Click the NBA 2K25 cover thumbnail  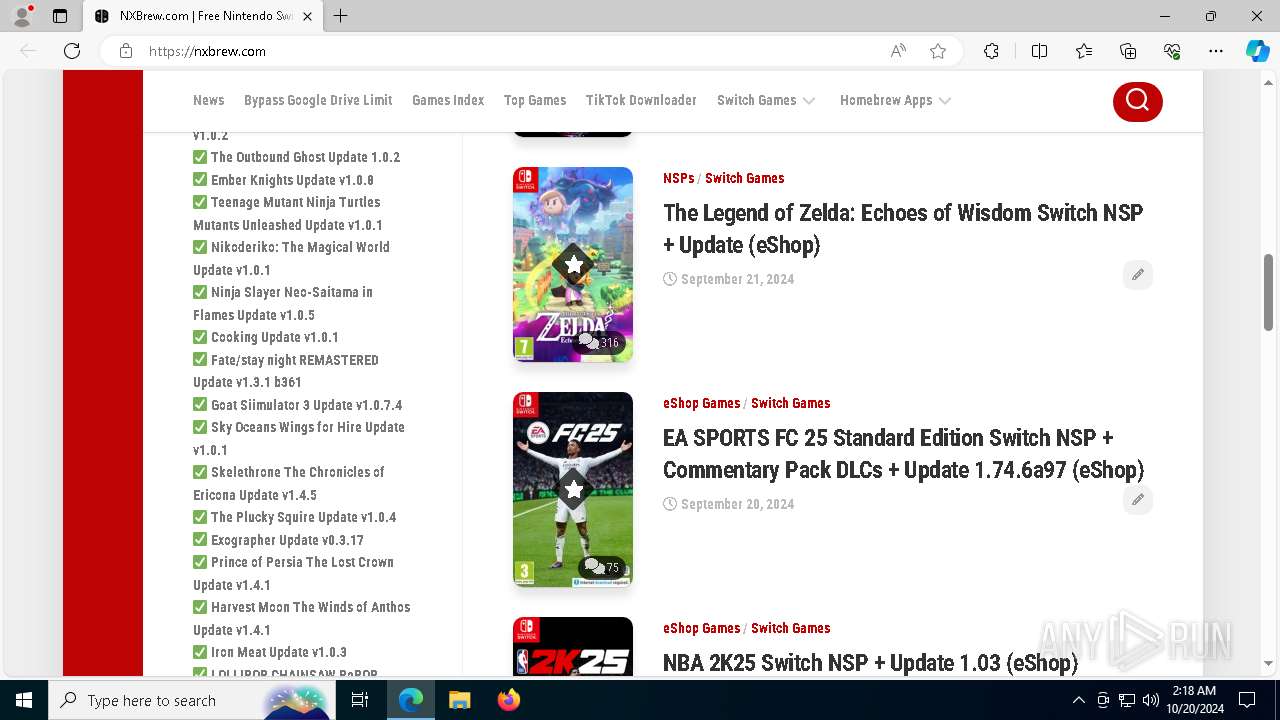click(573, 647)
